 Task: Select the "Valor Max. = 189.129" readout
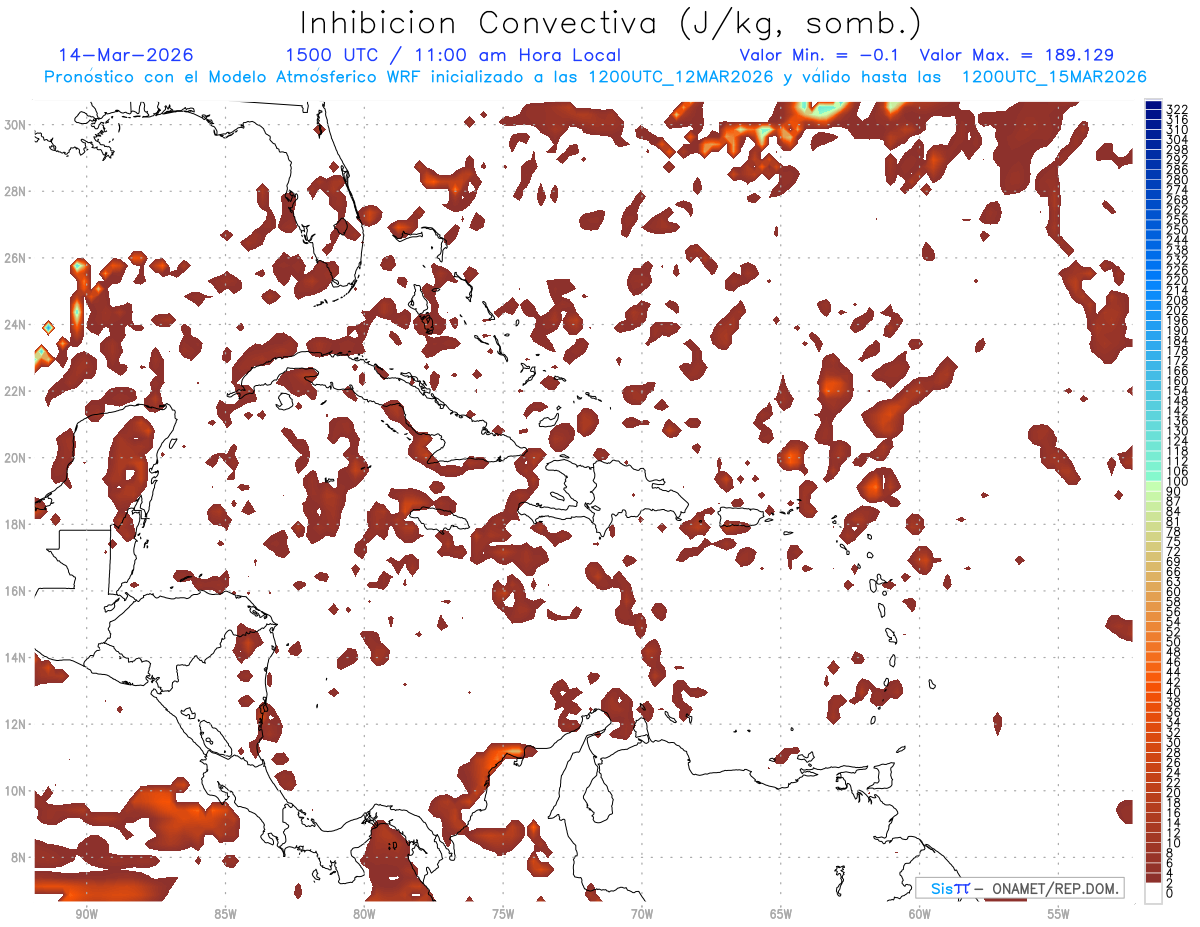pyautogui.click(x=1017, y=56)
